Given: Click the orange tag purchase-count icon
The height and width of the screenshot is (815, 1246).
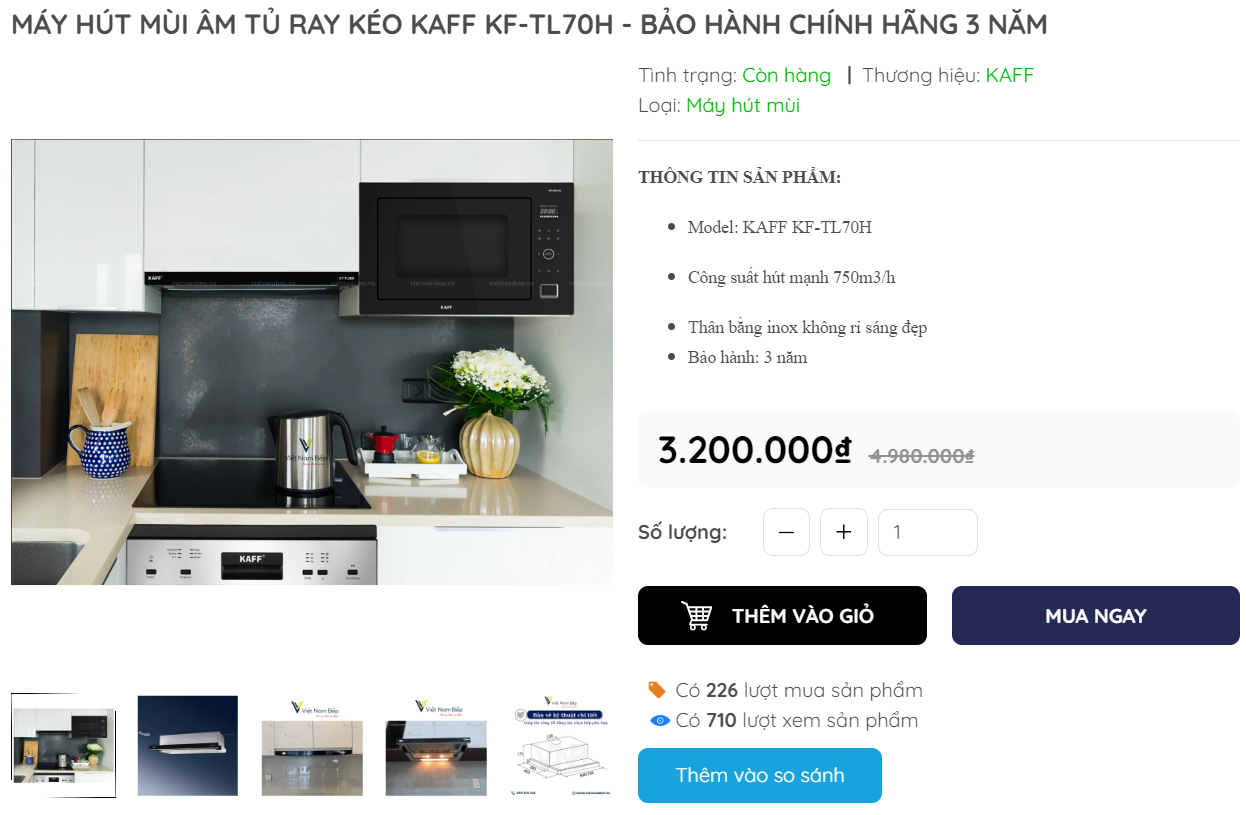Looking at the screenshot, I should tap(657, 690).
